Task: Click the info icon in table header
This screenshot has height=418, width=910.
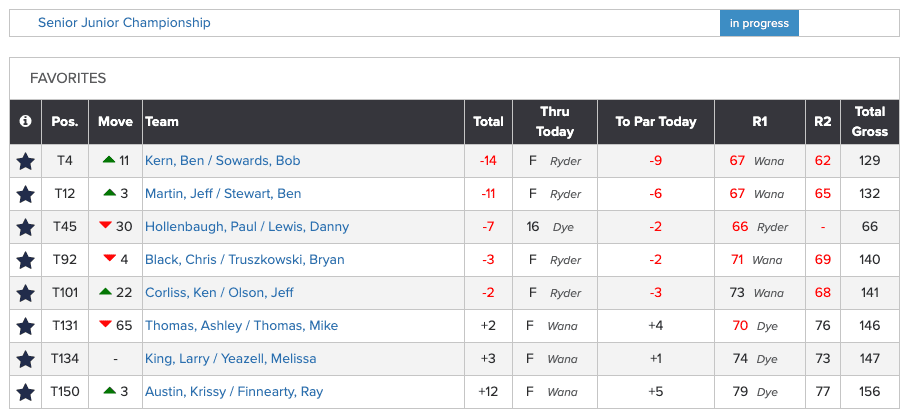Action: (25, 122)
